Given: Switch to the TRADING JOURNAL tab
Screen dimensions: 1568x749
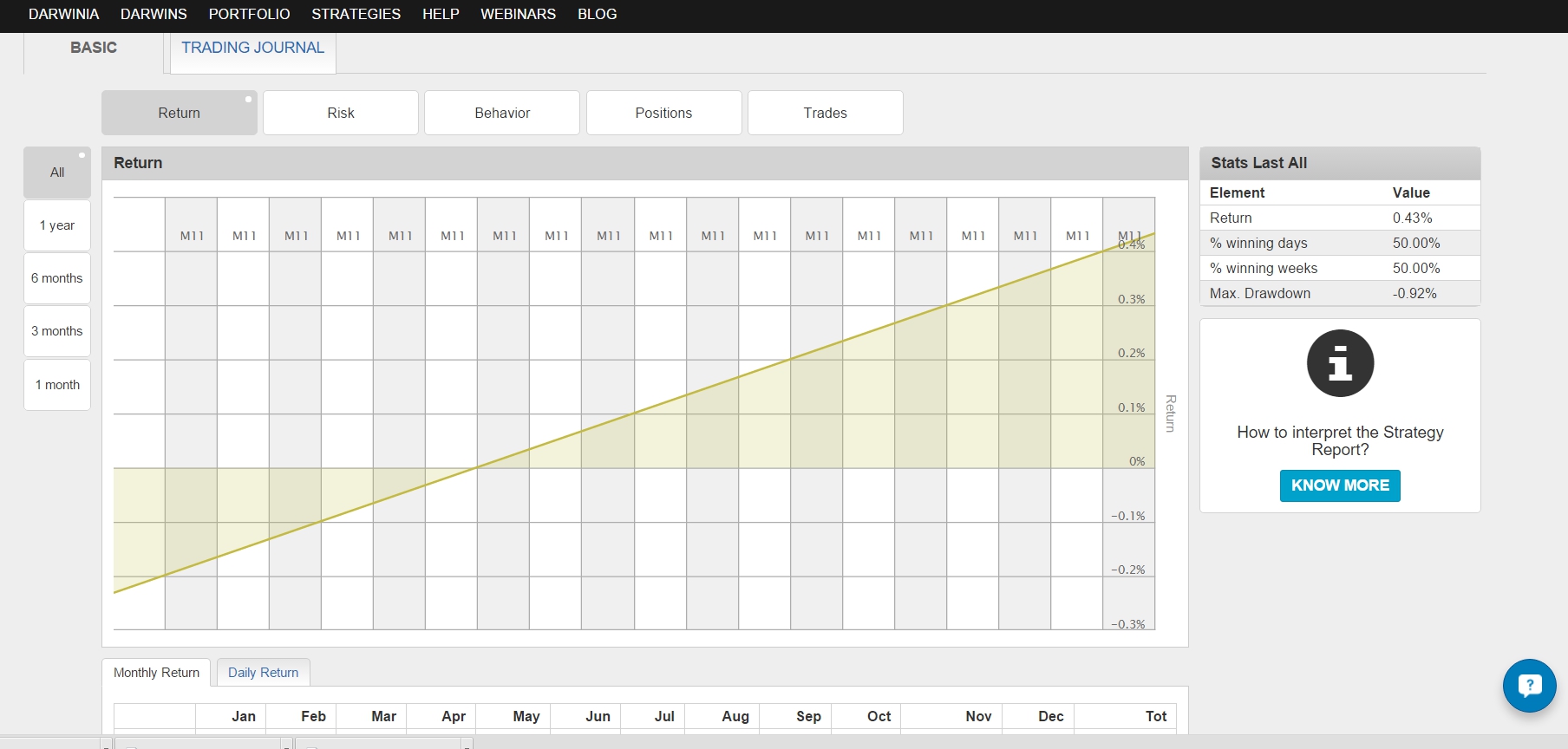Looking at the screenshot, I should pos(252,48).
